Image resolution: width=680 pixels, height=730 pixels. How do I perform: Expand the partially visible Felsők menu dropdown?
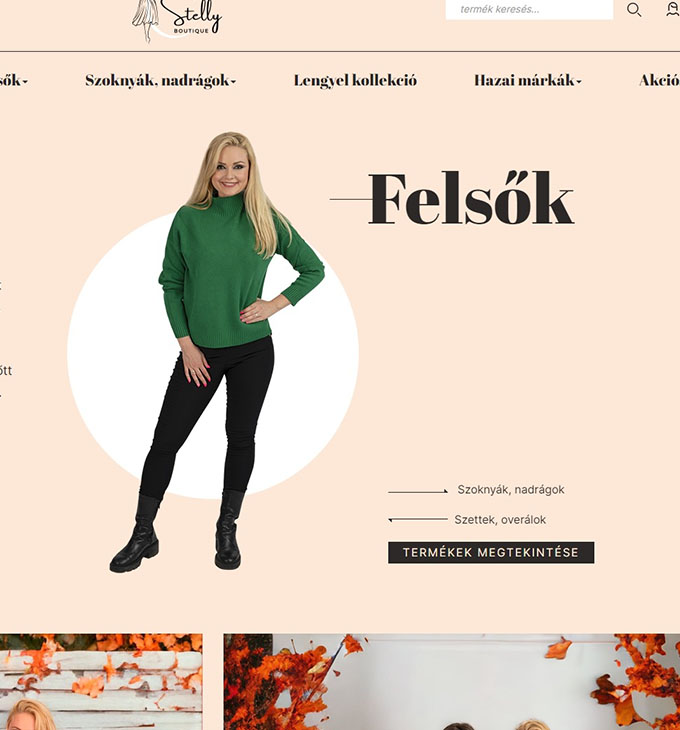(13, 81)
